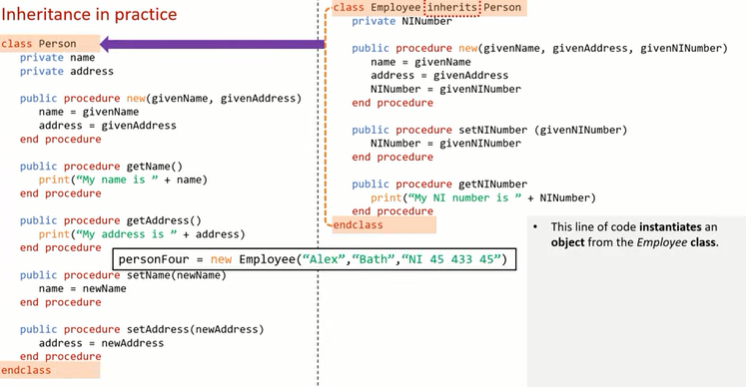This screenshot has height=387, width=746.
Task: Click the purple inheritance arrow
Action: pos(213,44)
